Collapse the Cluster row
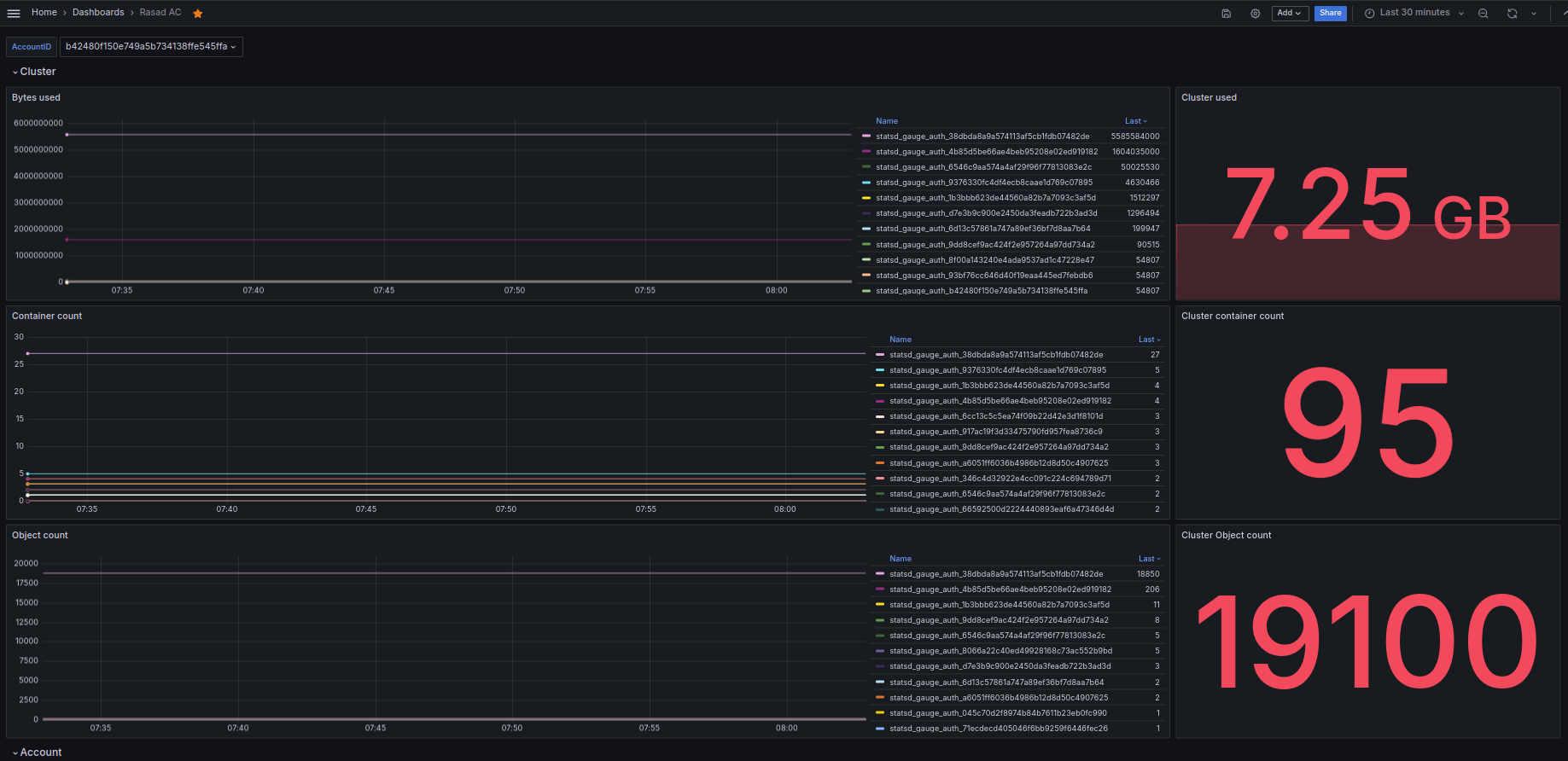The width and height of the screenshot is (1568, 761). (38, 72)
